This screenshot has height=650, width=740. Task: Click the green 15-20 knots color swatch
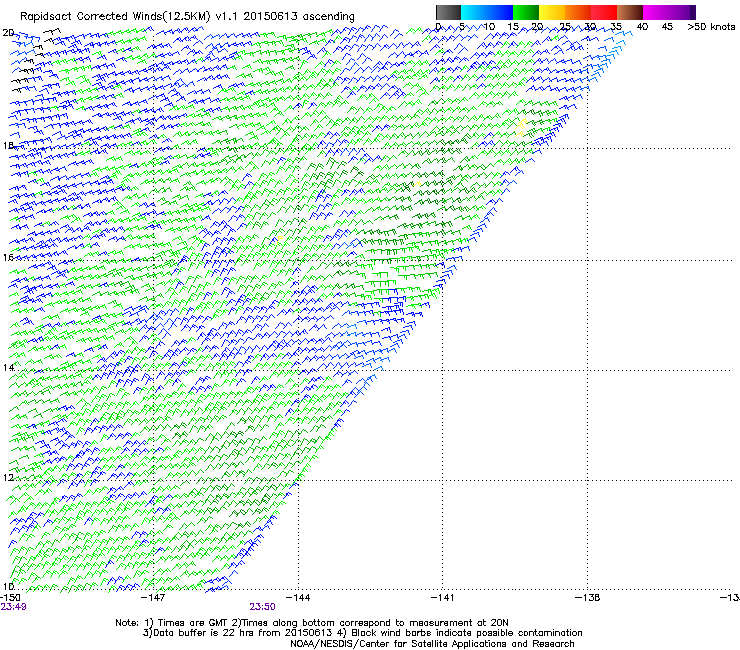pos(526,12)
